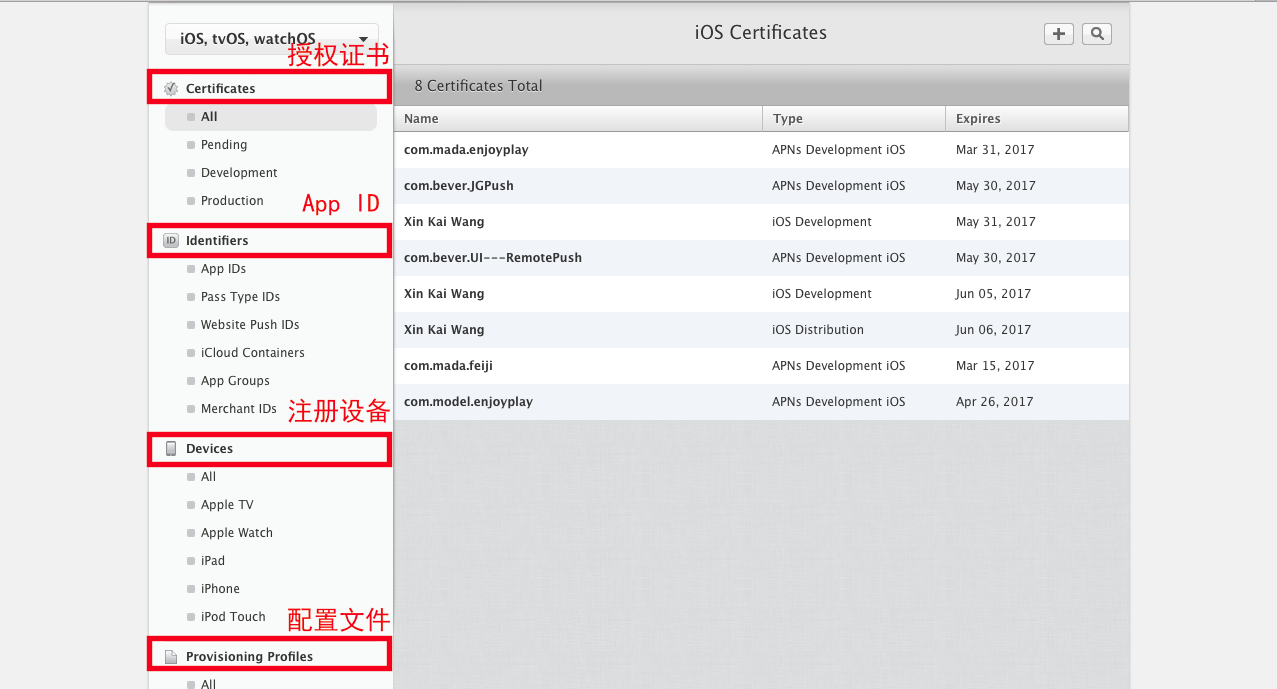This screenshot has height=689, width=1277.
Task: Select All under Certificates
Action: pos(271,117)
